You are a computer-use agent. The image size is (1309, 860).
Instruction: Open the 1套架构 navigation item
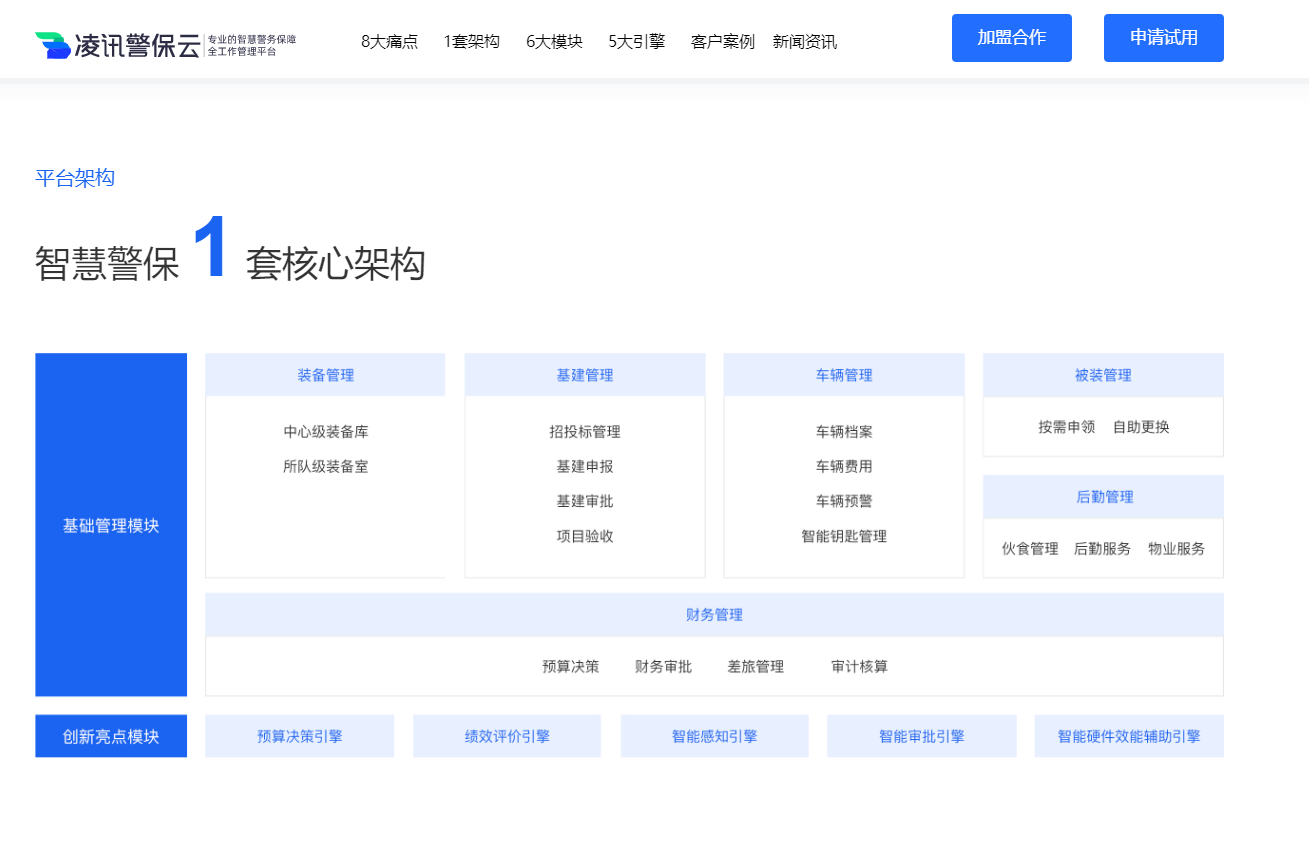click(470, 42)
